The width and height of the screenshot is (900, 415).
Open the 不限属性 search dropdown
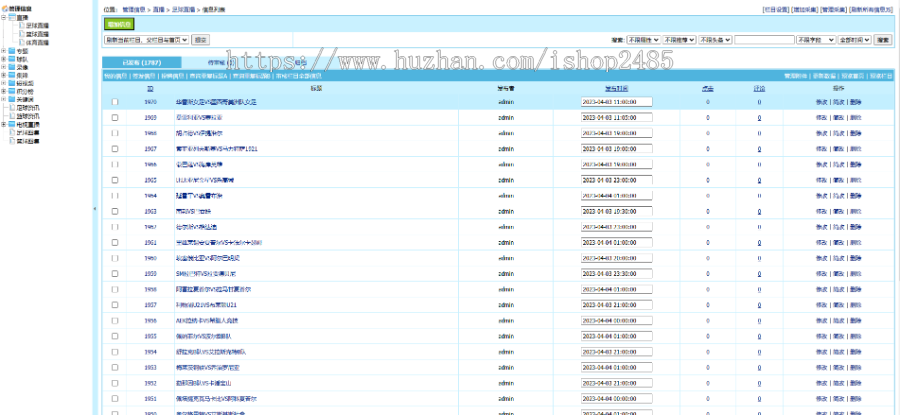(643, 40)
